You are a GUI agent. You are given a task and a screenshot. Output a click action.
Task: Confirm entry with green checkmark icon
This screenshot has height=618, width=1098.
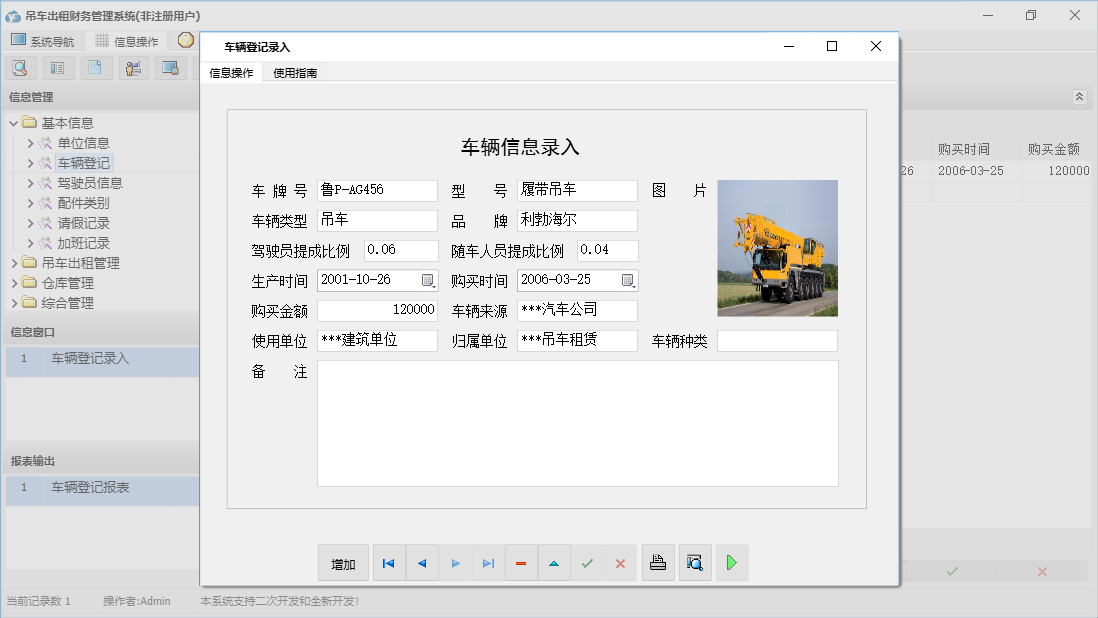click(587, 563)
